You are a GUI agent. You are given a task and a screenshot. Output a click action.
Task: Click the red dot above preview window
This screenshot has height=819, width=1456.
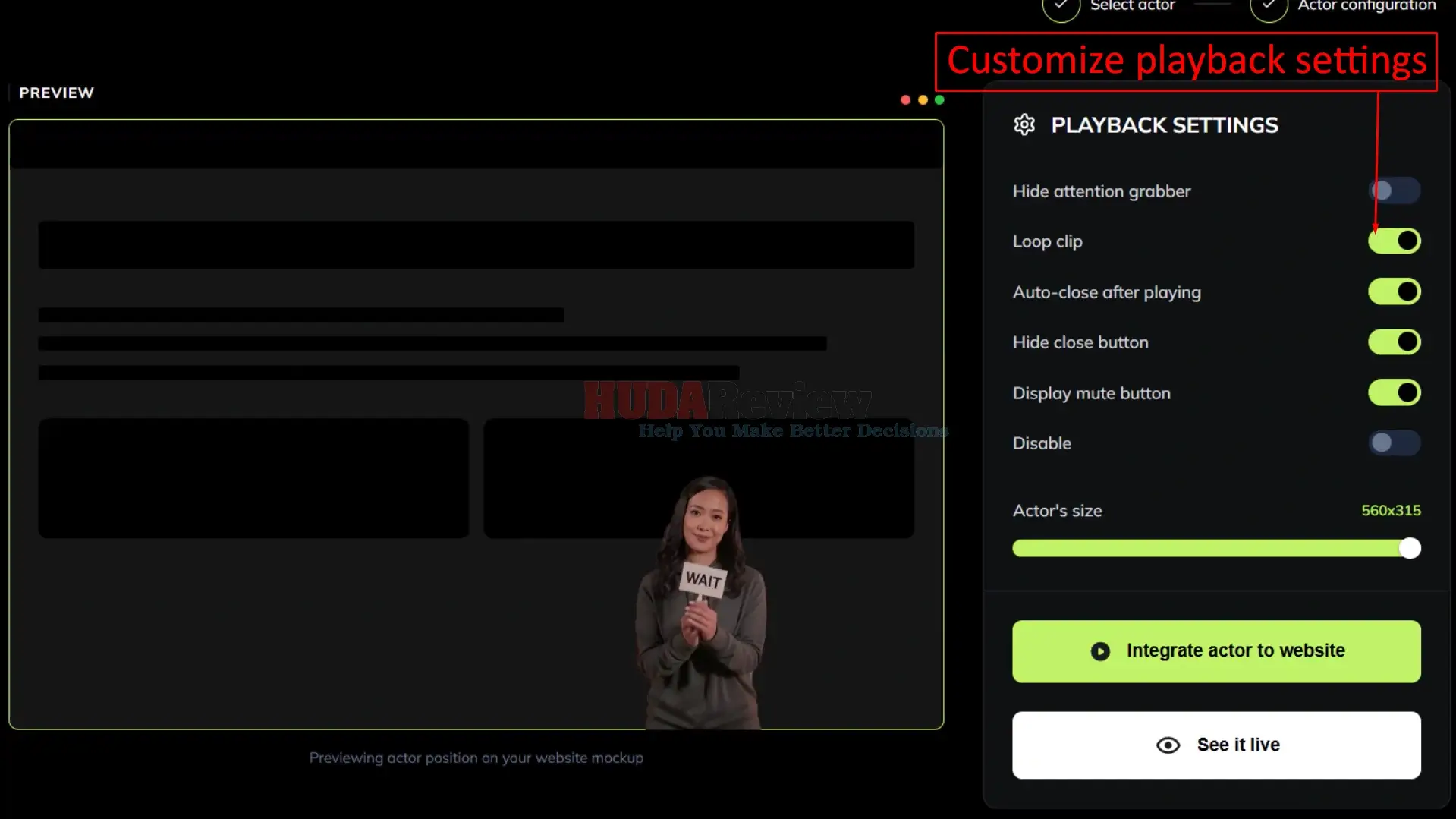pos(905,100)
